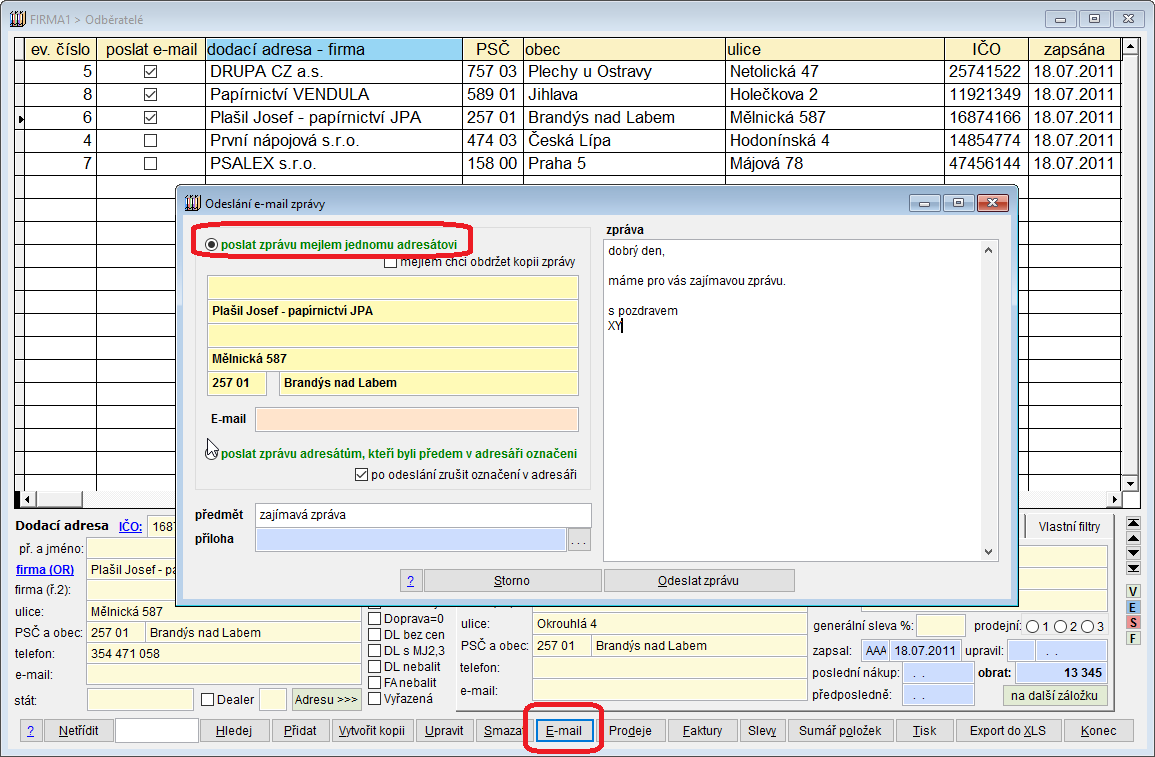Click the red S side icon

pyautogui.click(x=1133, y=622)
